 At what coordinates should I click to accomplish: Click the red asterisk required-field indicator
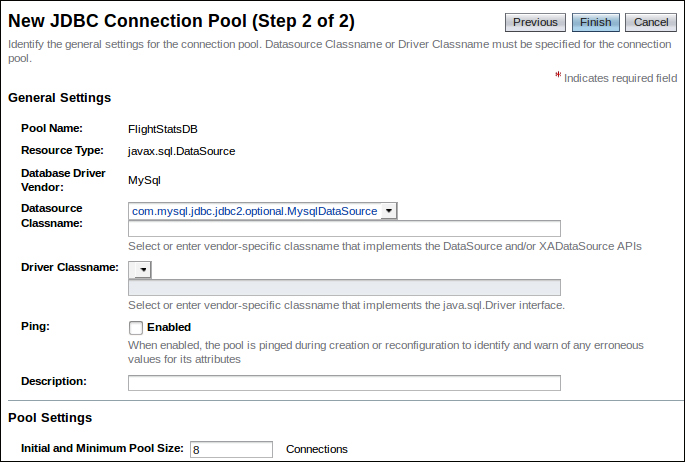click(558, 75)
